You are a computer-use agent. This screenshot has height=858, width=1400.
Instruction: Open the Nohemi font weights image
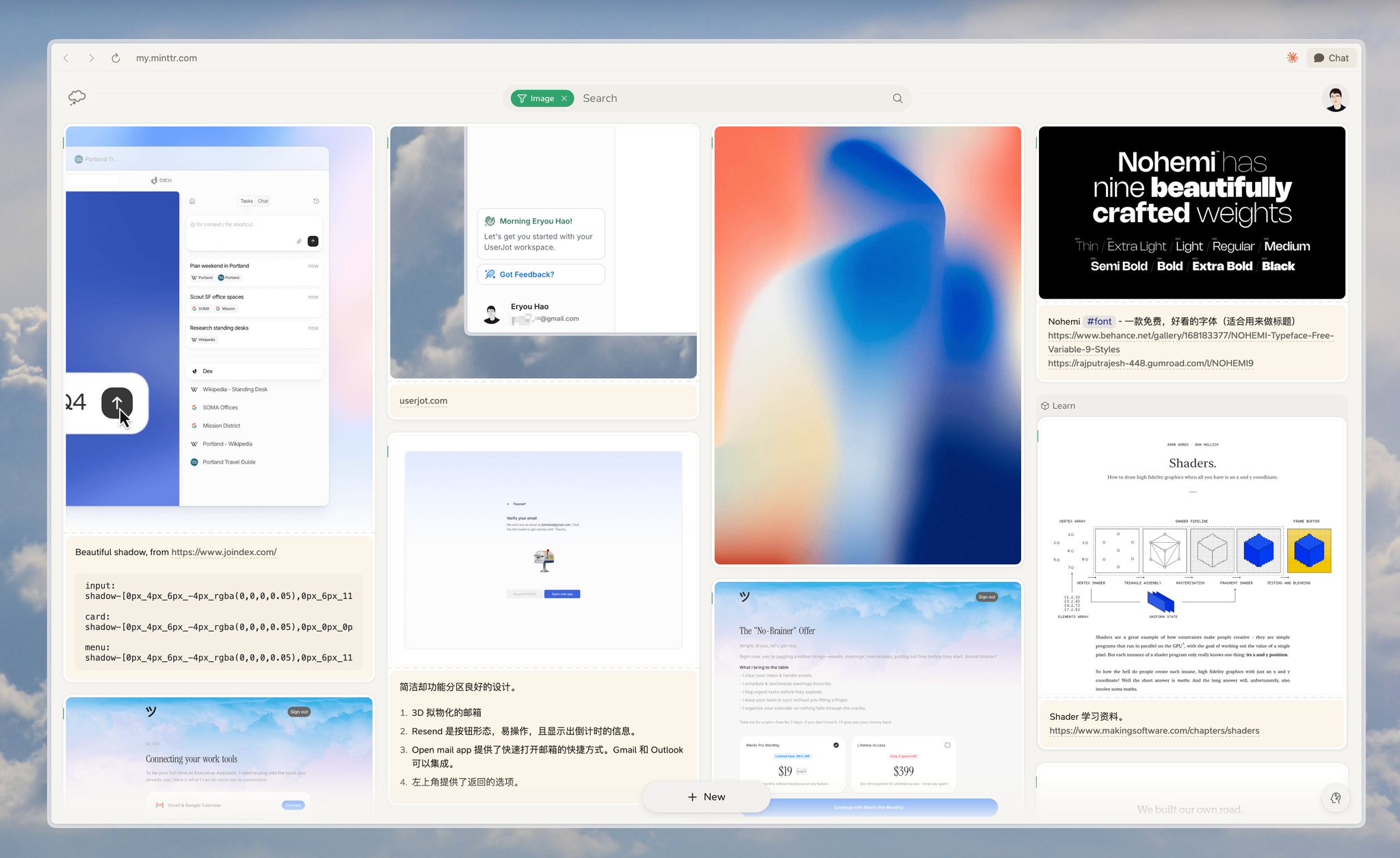coord(1191,213)
